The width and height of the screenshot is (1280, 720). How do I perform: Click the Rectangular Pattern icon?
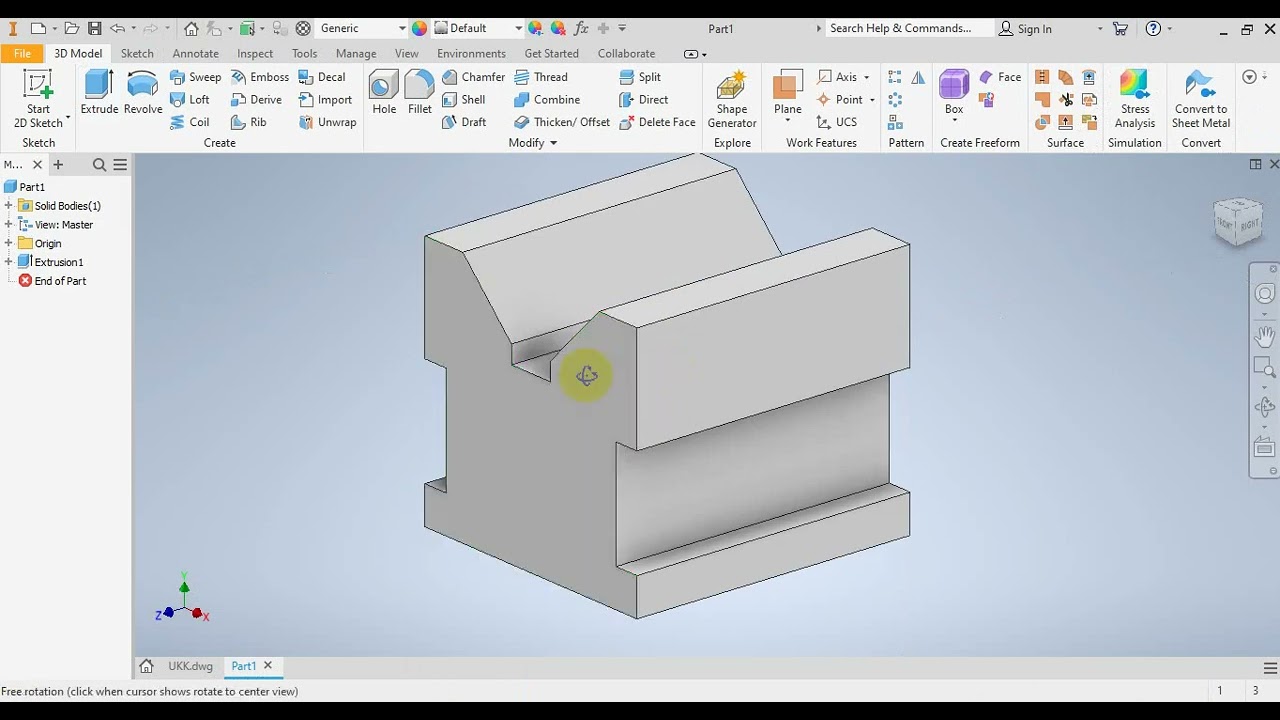coord(895,77)
